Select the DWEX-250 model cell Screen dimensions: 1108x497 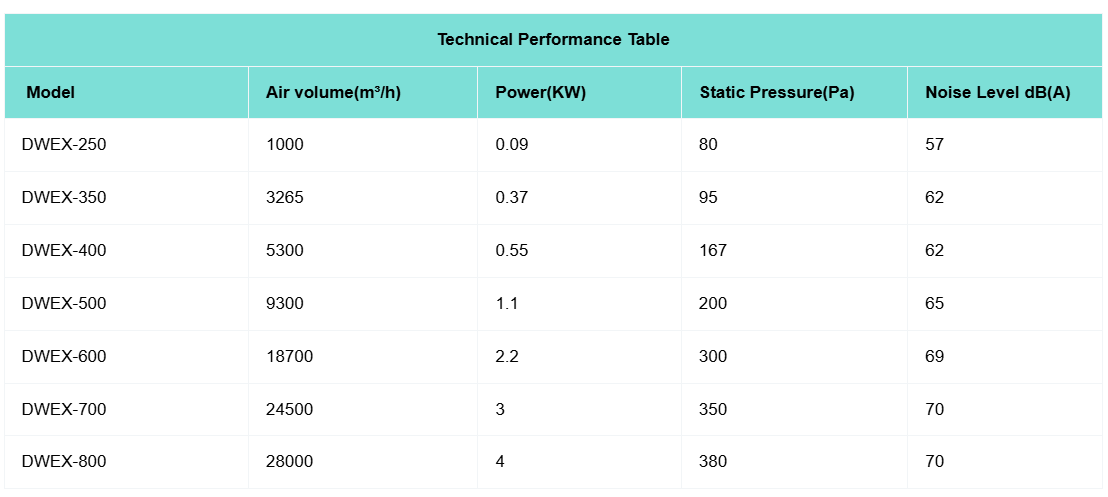[x=64, y=145]
